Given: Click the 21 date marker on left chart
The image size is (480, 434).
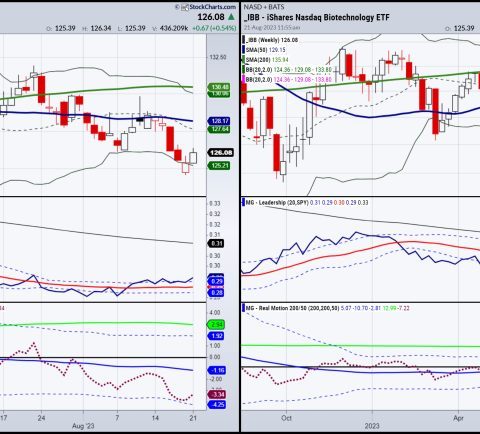Looking at the screenshot, I should [194, 418].
